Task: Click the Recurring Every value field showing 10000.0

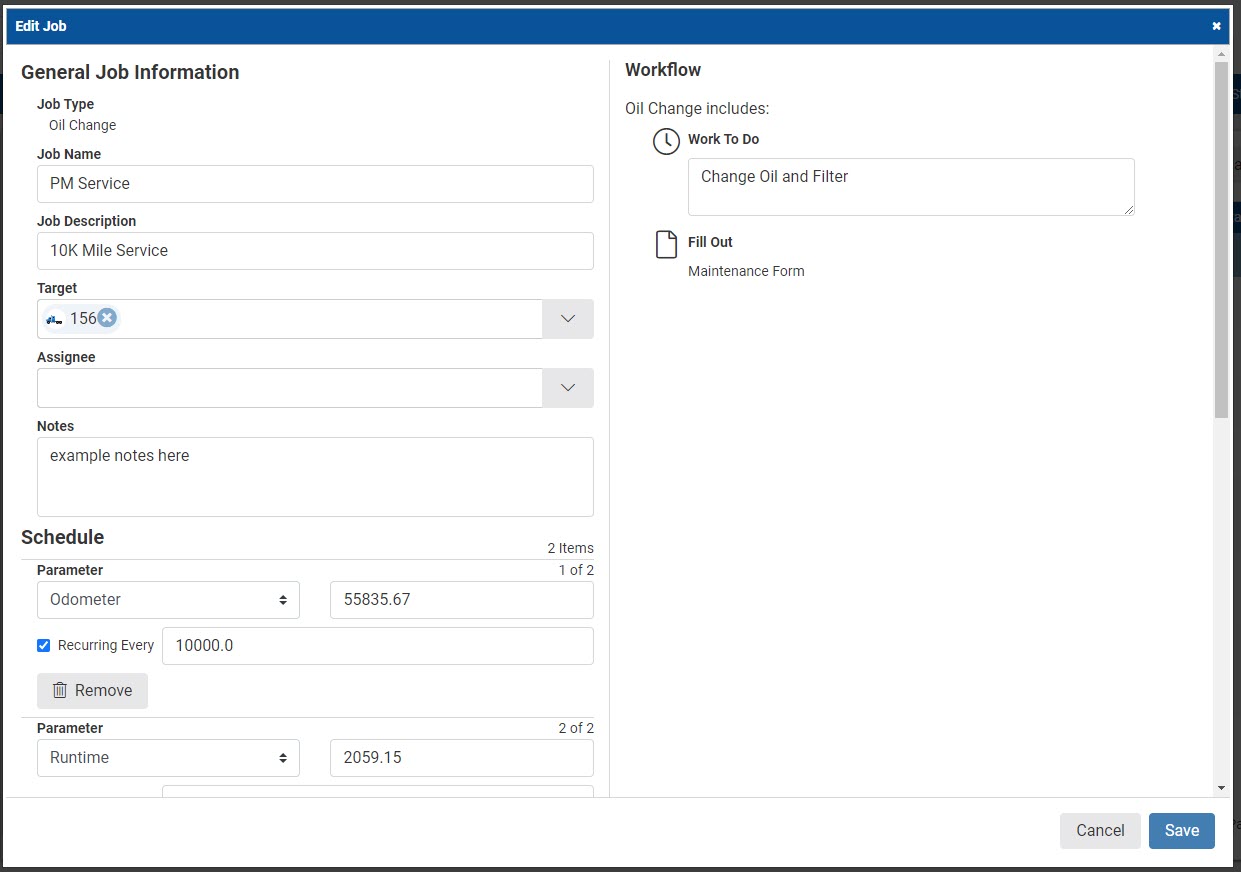Action: point(378,645)
